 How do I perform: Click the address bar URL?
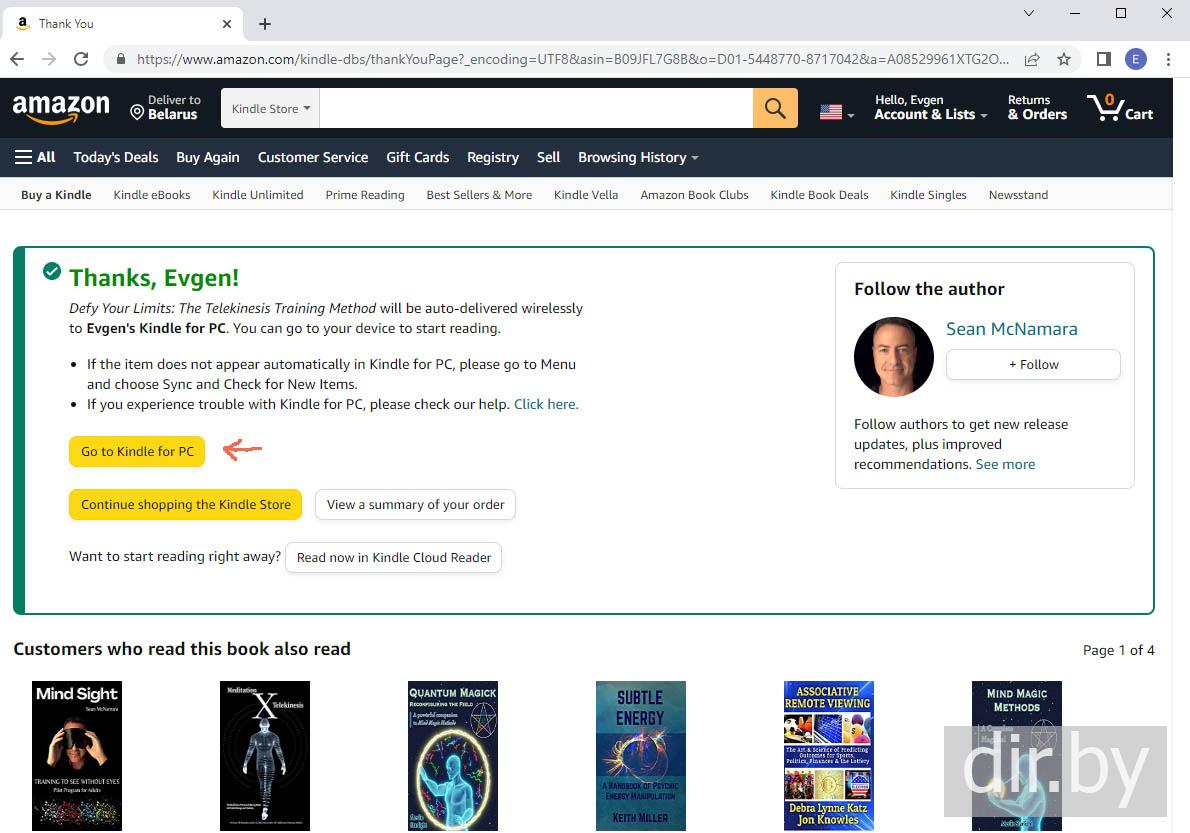(573, 59)
